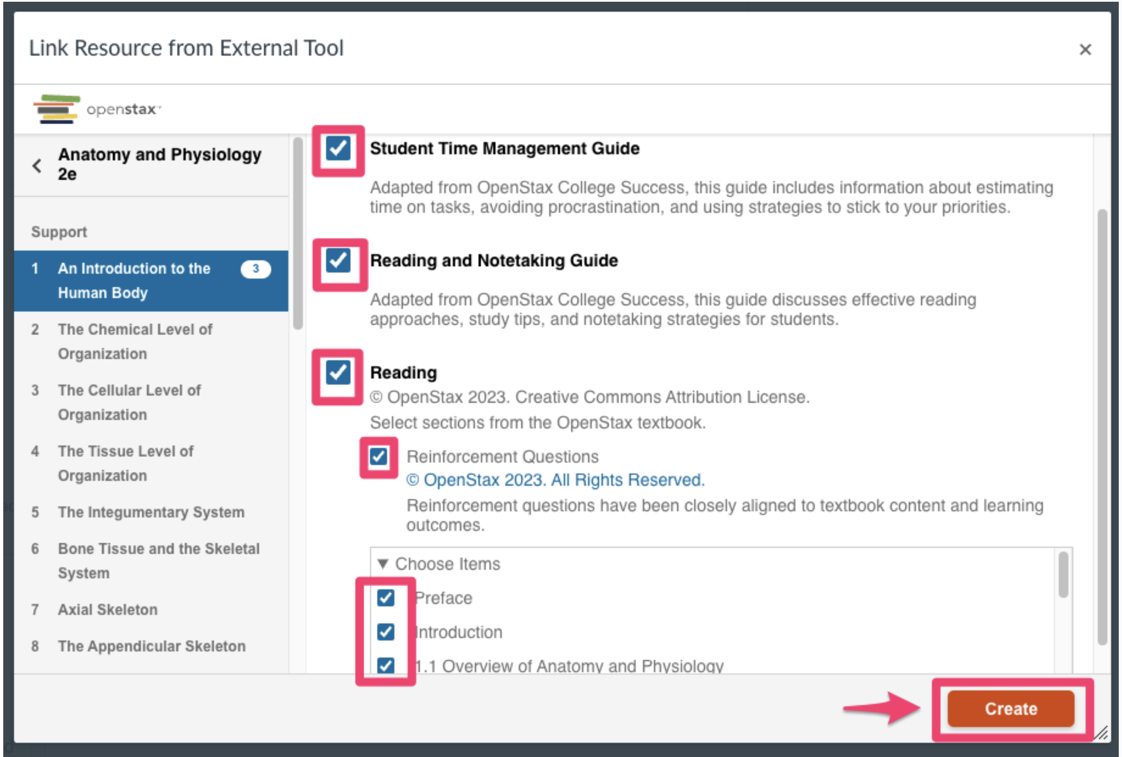Select Bone Tissue and the Skeletal System
This screenshot has width=1122, height=757.
pyautogui.click(x=148, y=561)
